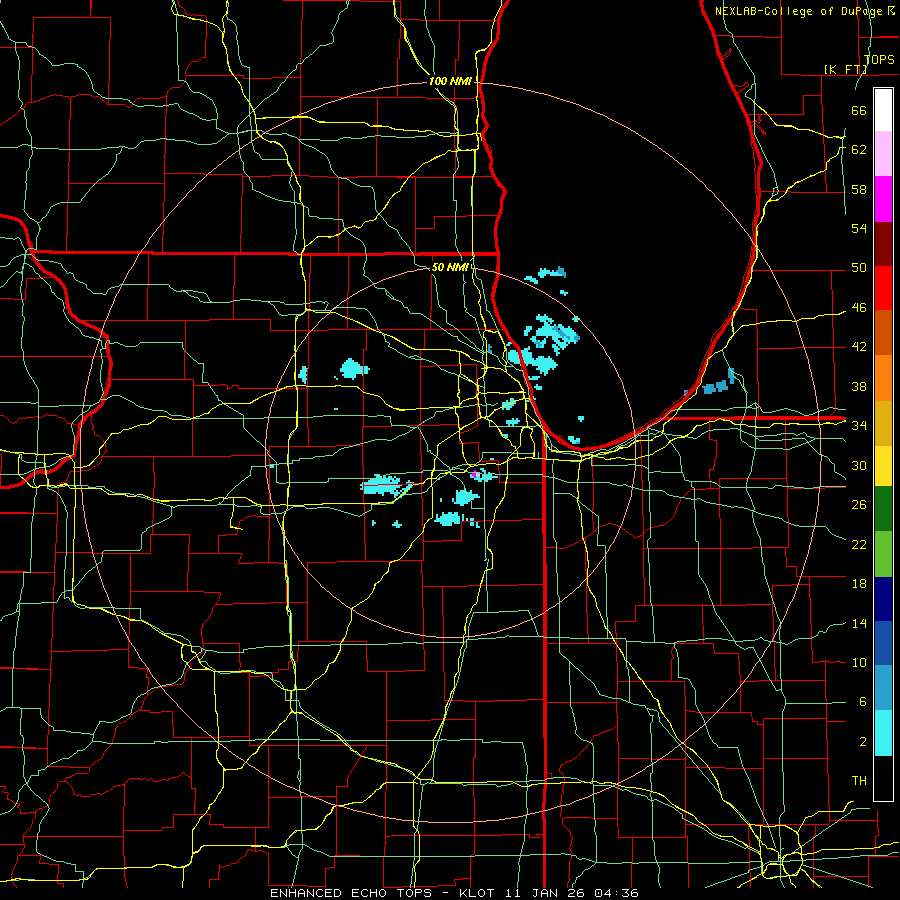Screen dimensions: 900x900
Task: Click the '14' legend value label
Action: (859, 623)
